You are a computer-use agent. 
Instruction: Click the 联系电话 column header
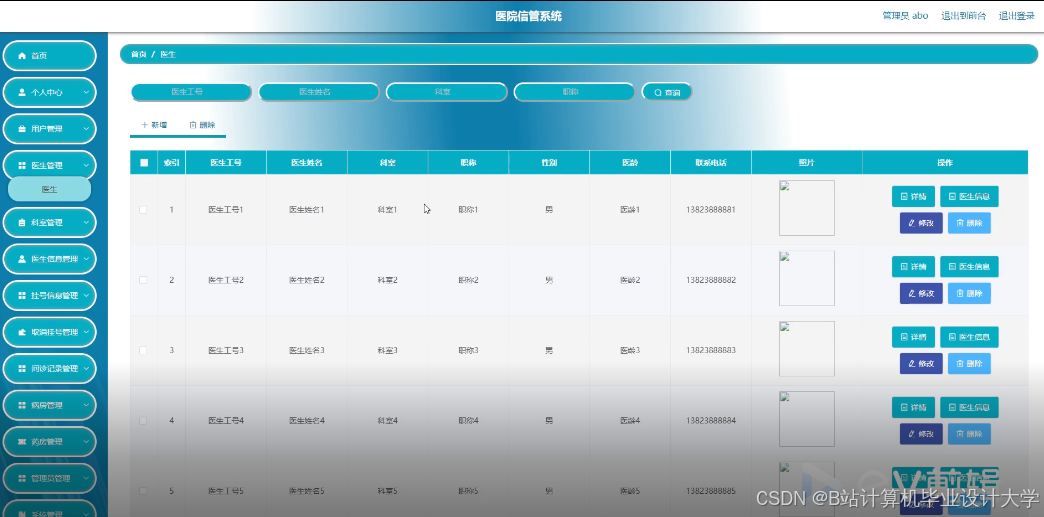710,163
